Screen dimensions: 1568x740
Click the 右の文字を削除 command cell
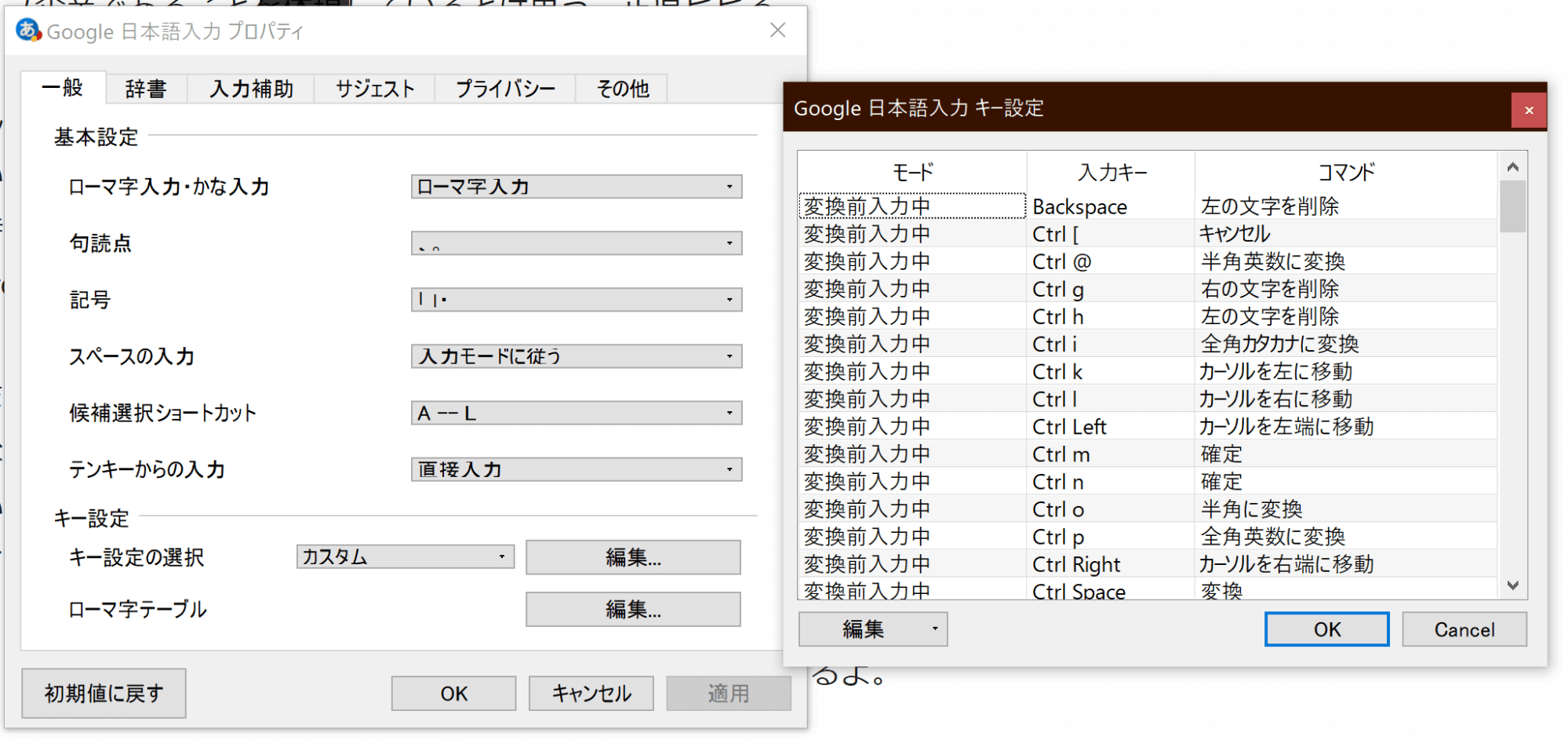1346,289
